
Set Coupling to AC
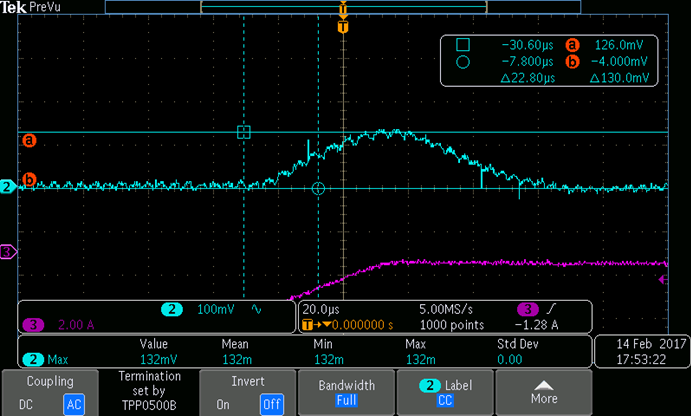point(74,404)
